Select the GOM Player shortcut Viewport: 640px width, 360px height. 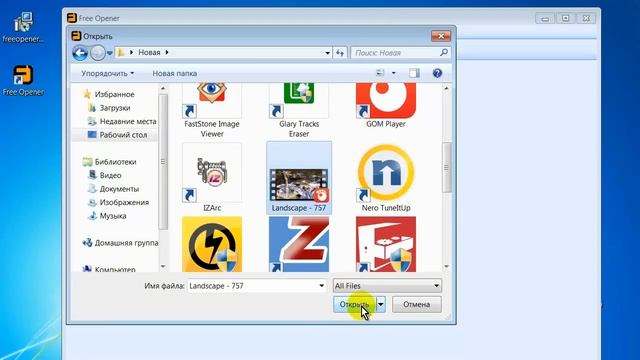(386, 106)
